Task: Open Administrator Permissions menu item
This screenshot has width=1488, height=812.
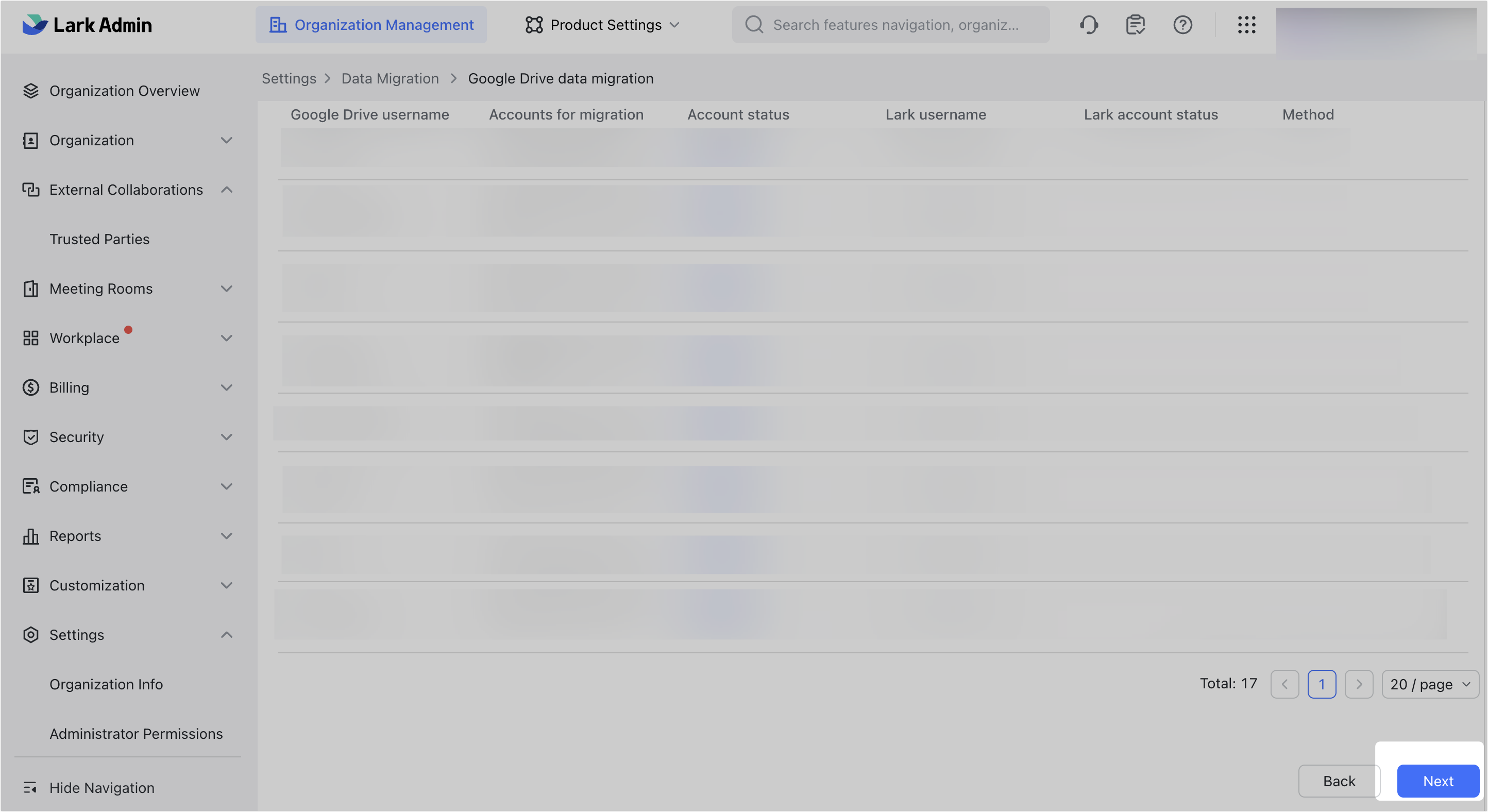Action: [136, 734]
